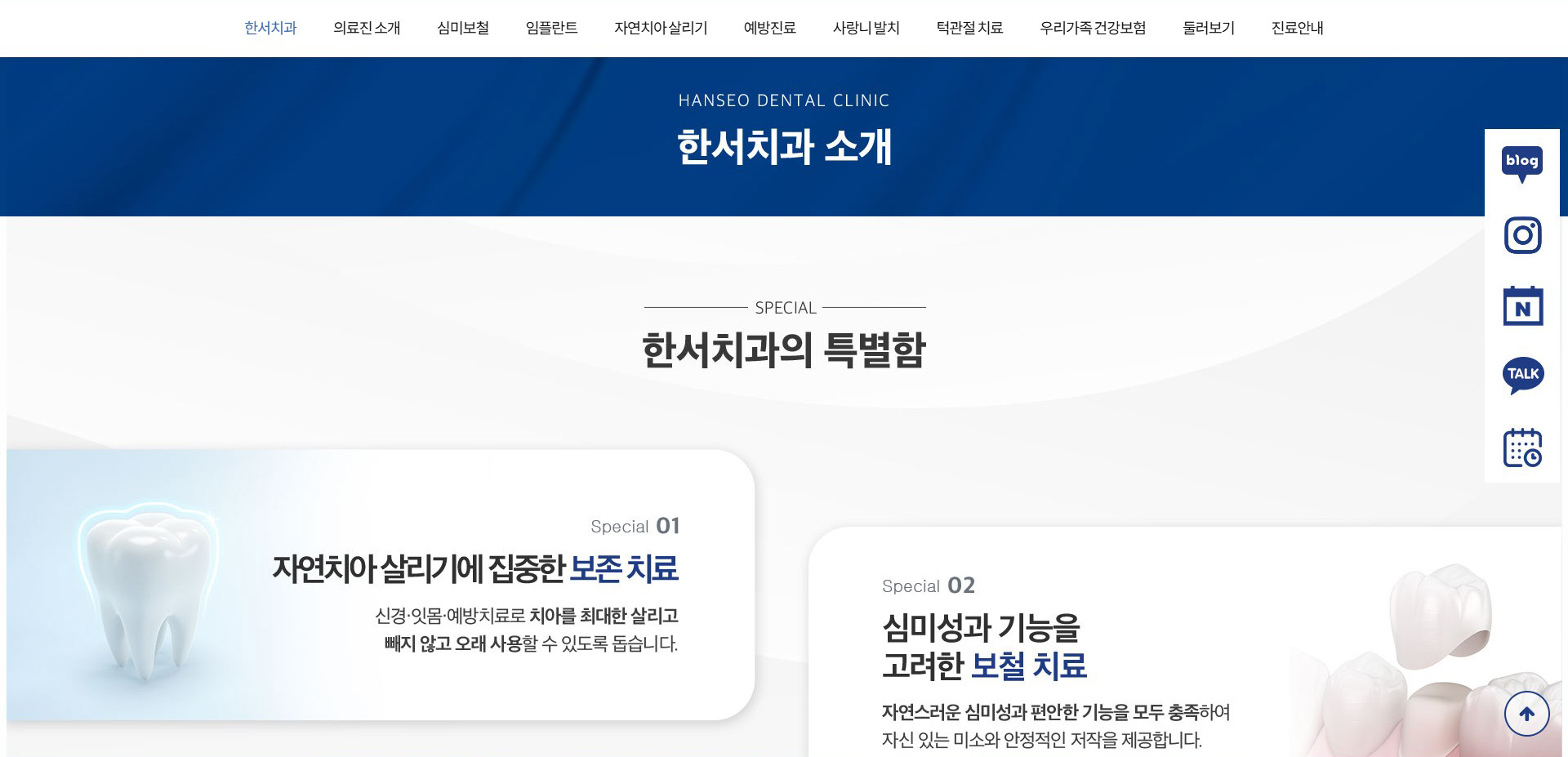Open the 진료안내 menu
Viewport: 1568px width, 757px height.
(x=1298, y=28)
